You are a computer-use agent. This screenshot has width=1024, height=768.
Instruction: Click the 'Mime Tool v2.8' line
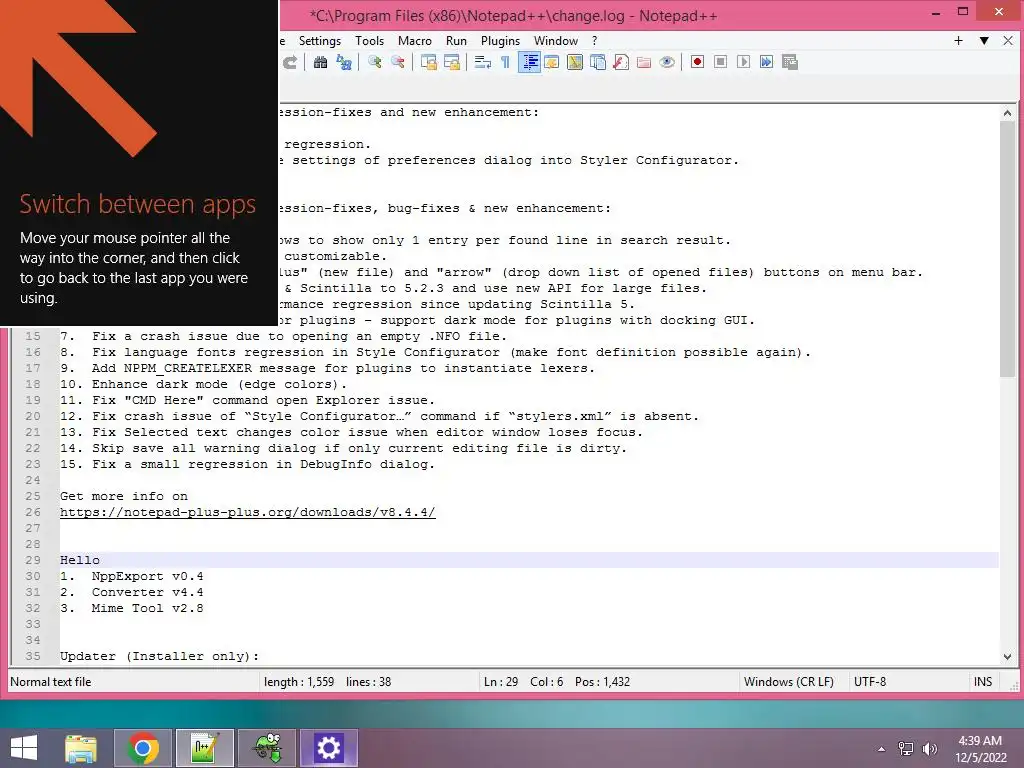(x=131, y=608)
